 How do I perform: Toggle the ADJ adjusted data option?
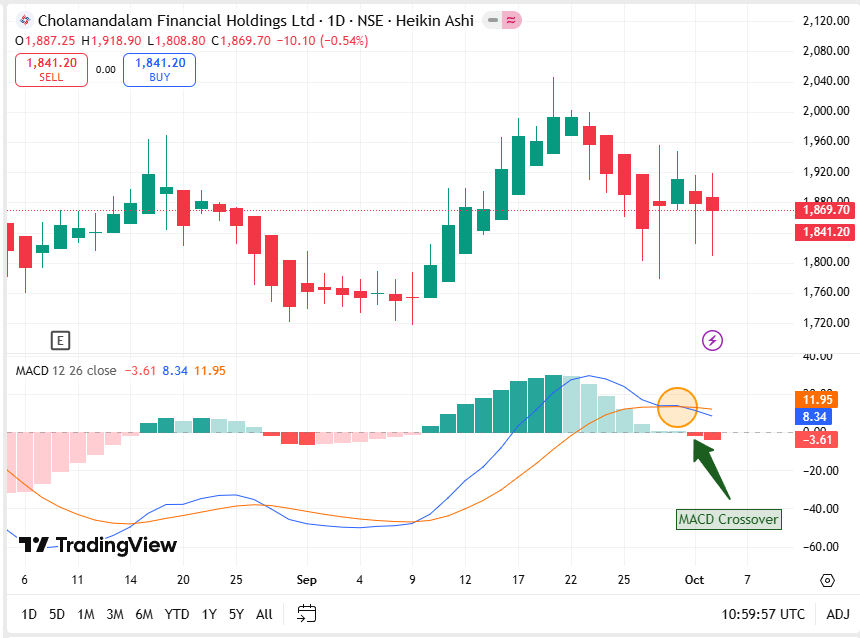837,614
